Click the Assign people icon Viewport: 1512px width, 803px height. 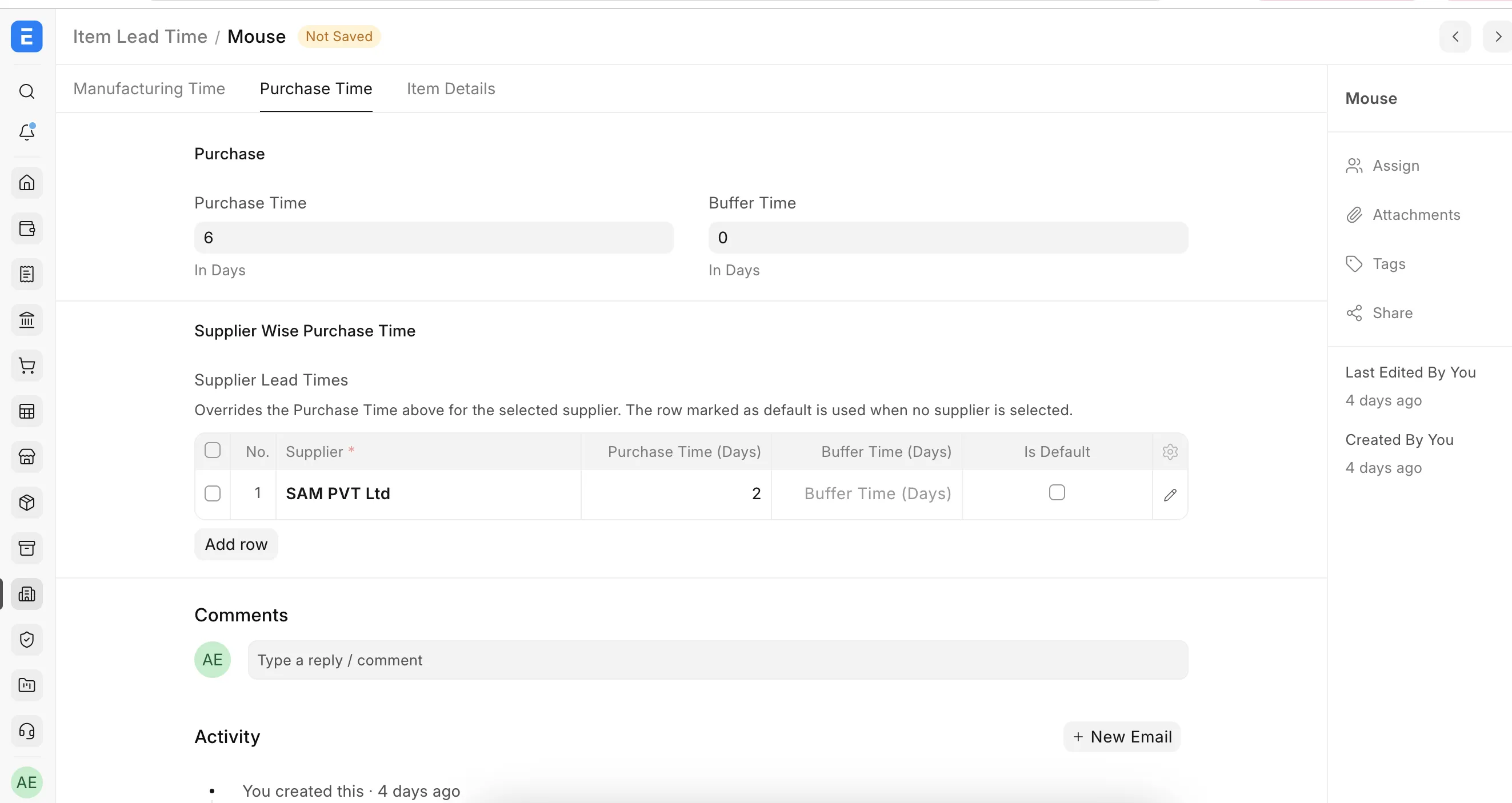pos(1354,166)
